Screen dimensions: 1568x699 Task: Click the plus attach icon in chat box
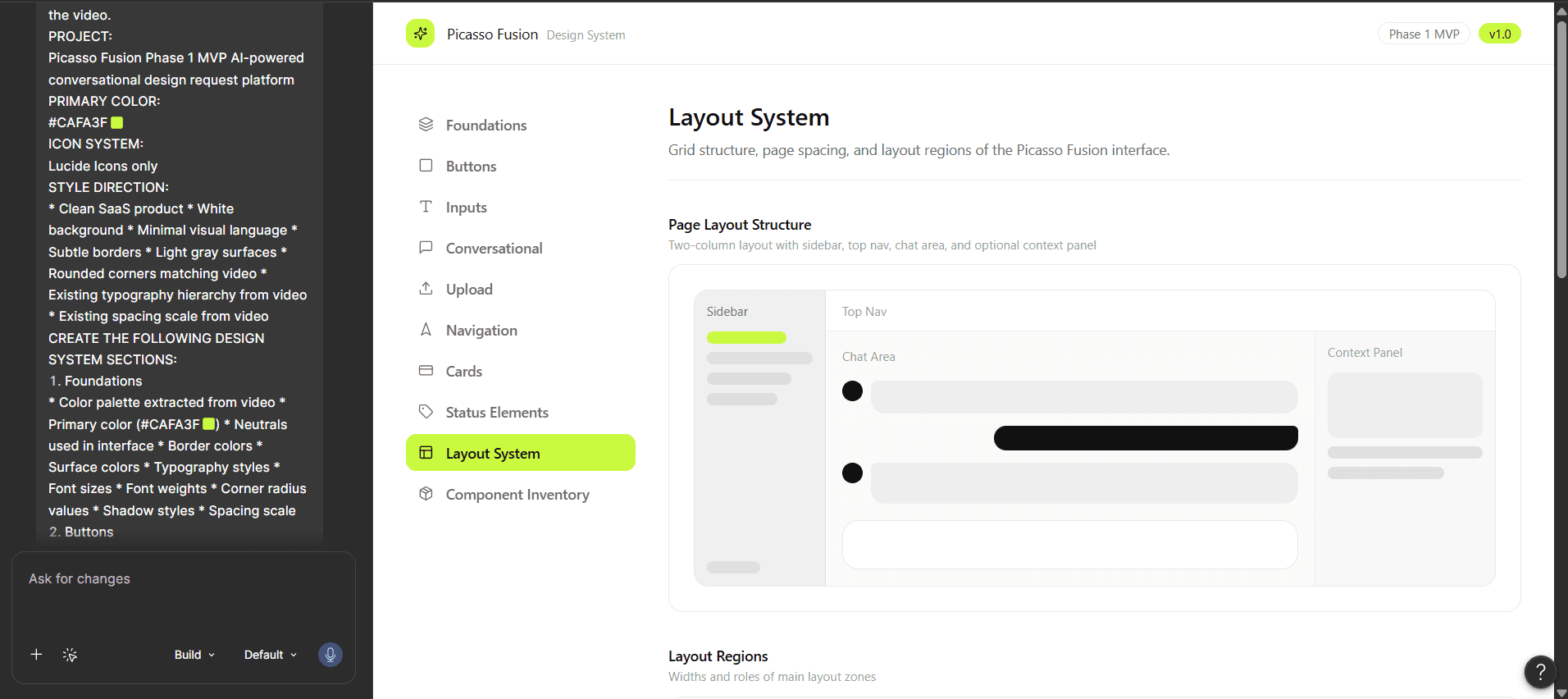point(36,654)
